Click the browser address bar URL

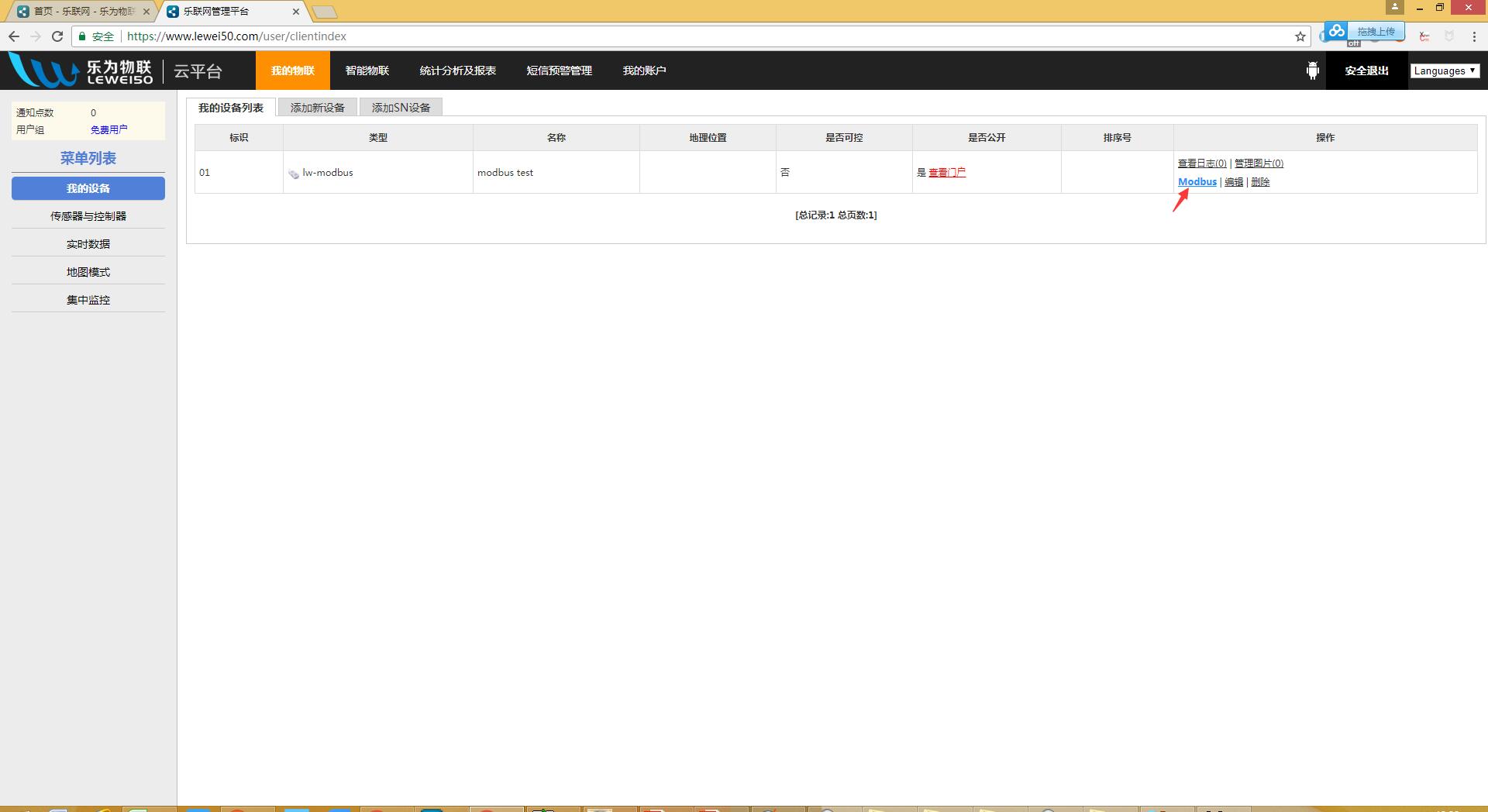(x=236, y=36)
